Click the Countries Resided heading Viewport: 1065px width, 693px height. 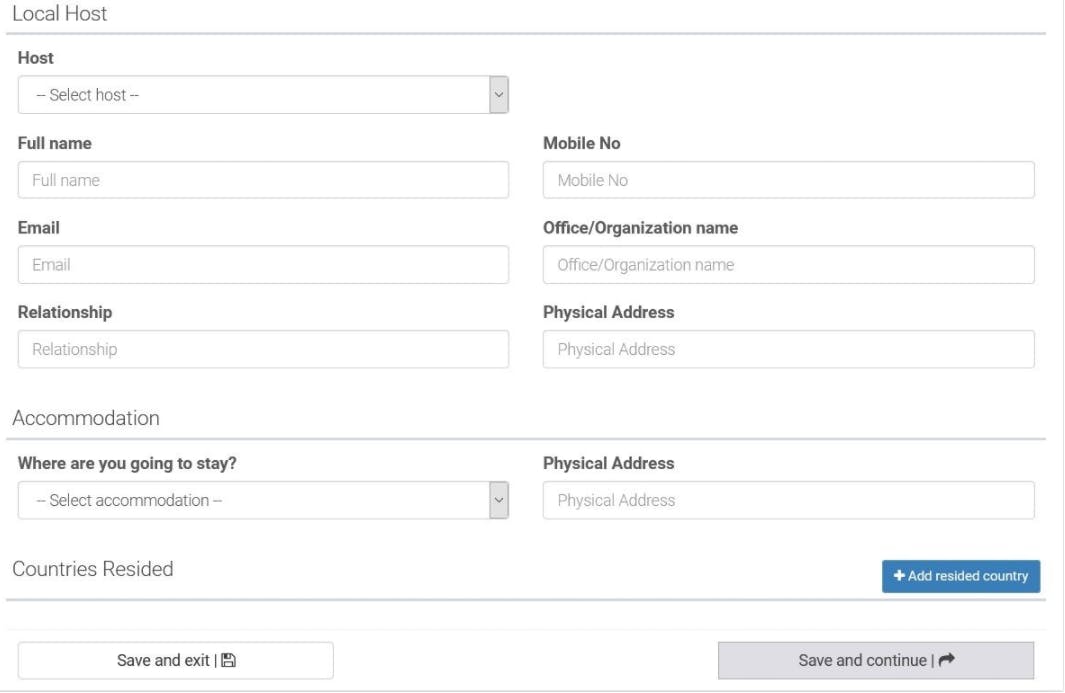(x=93, y=569)
